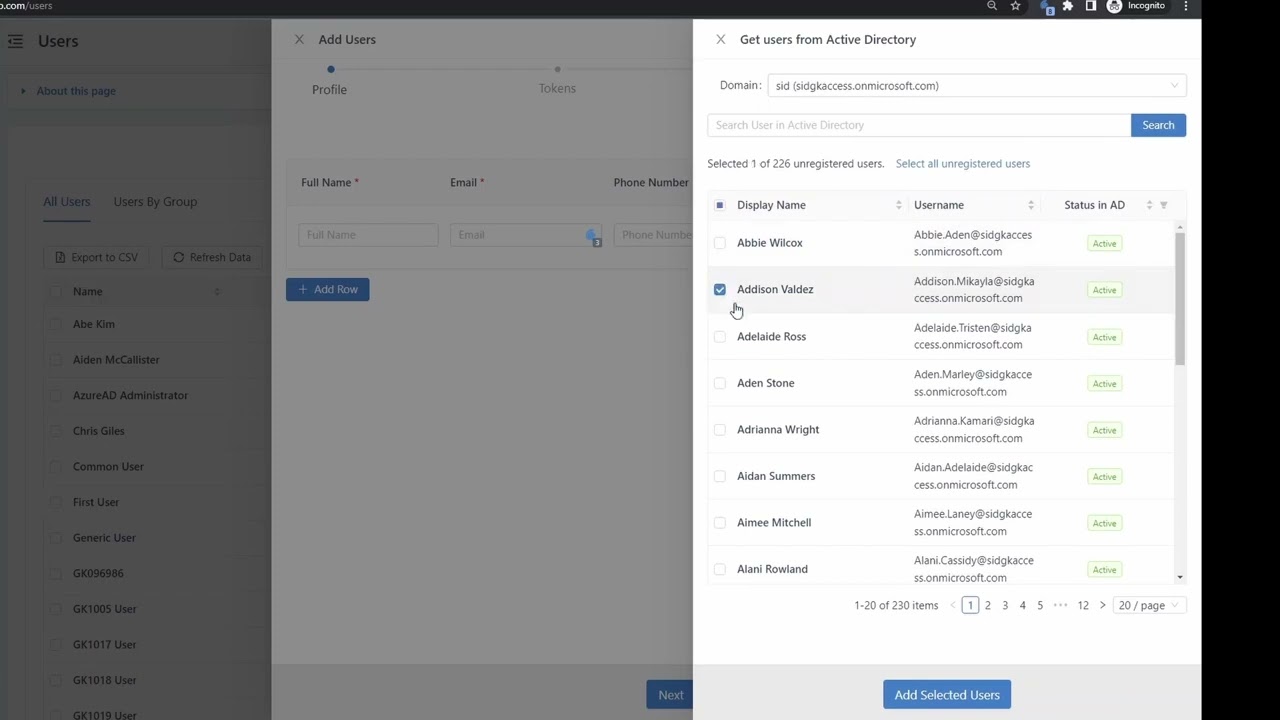This screenshot has height=720, width=1280.
Task: Click the Email input field
Action: (526, 235)
